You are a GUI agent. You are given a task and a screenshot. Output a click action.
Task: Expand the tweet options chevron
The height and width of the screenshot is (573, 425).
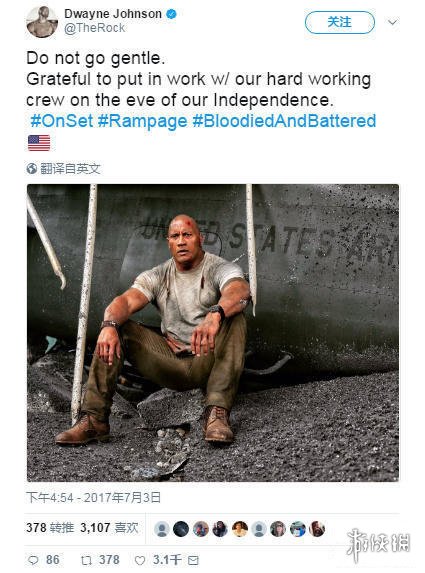pyautogui.click(x=392, y=22)
